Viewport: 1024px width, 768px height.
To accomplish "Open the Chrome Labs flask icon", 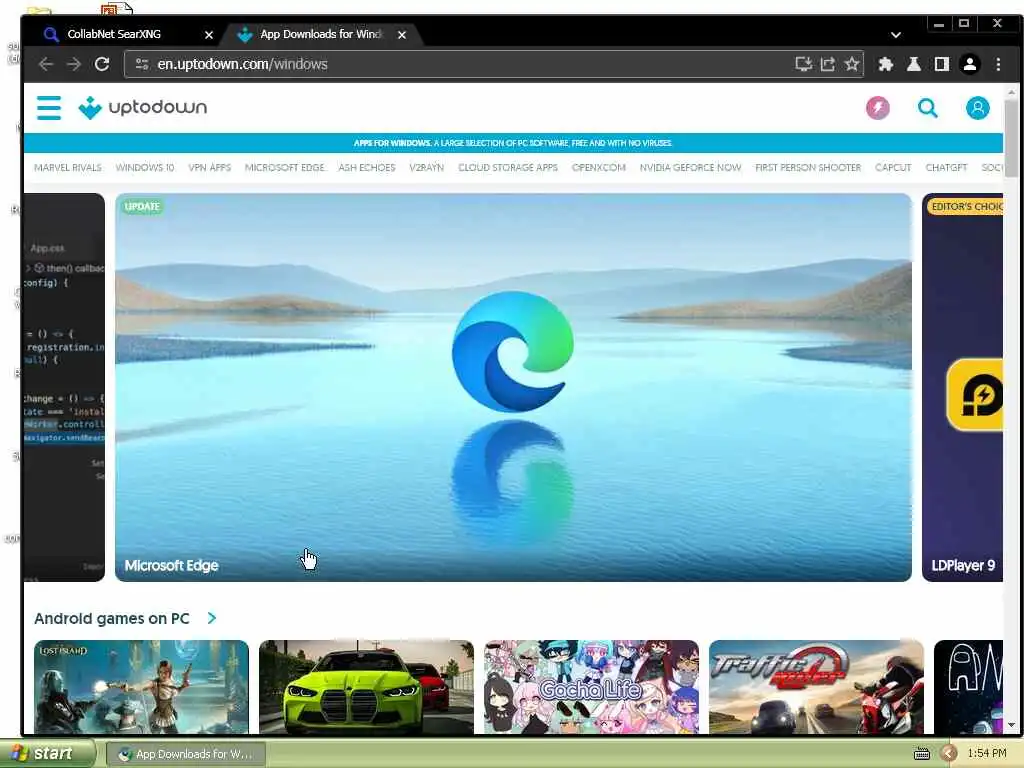I will 914,64.
